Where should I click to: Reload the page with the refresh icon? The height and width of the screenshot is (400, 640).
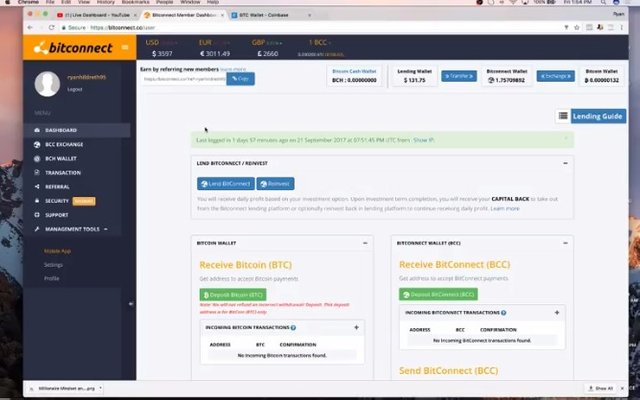point(51,27)
